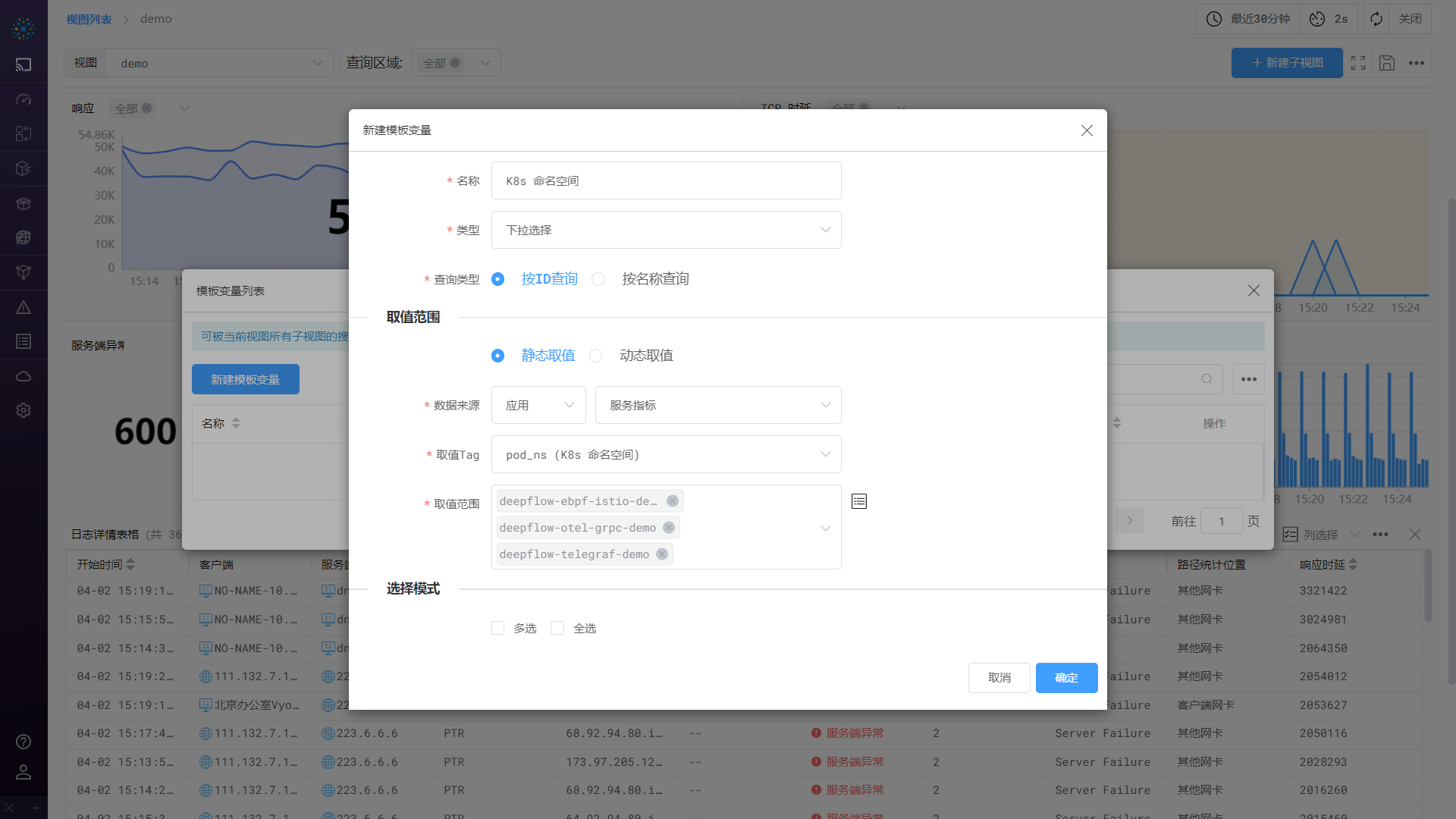Enable the 多选 checkbox under 选择模式
The height and width of the screenshot is (819, 1456).
(x=497, y=628)
